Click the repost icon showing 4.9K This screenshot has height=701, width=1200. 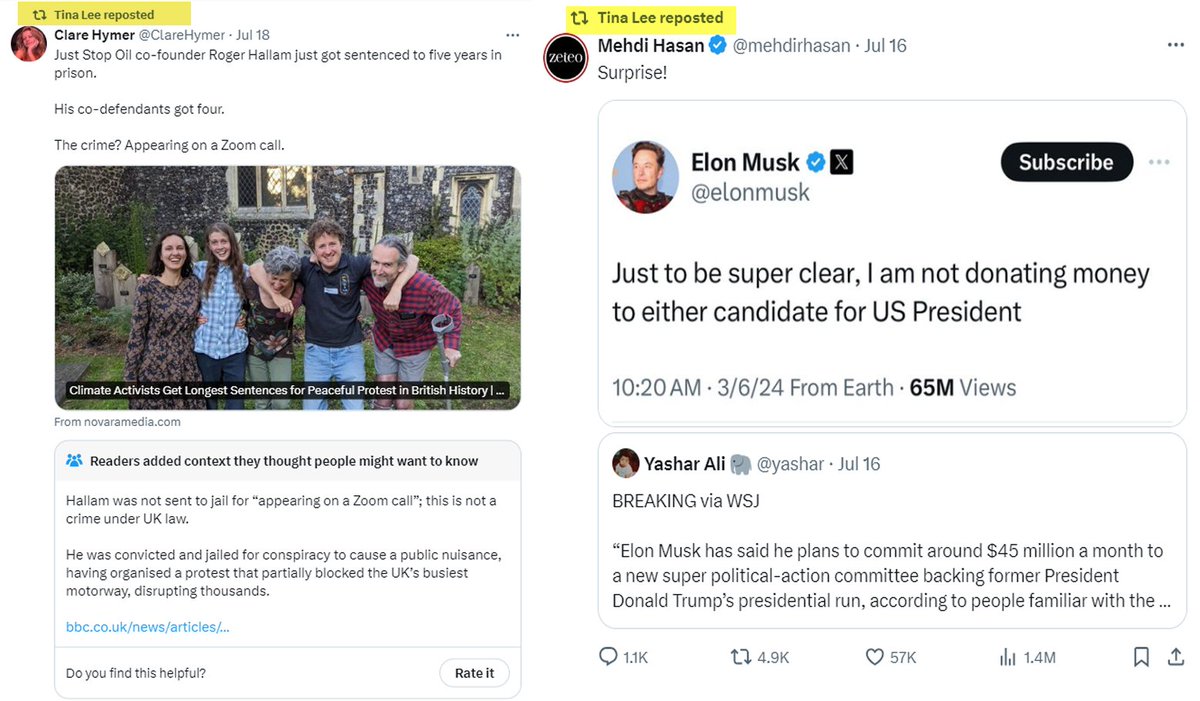click(x=741, y=657)
